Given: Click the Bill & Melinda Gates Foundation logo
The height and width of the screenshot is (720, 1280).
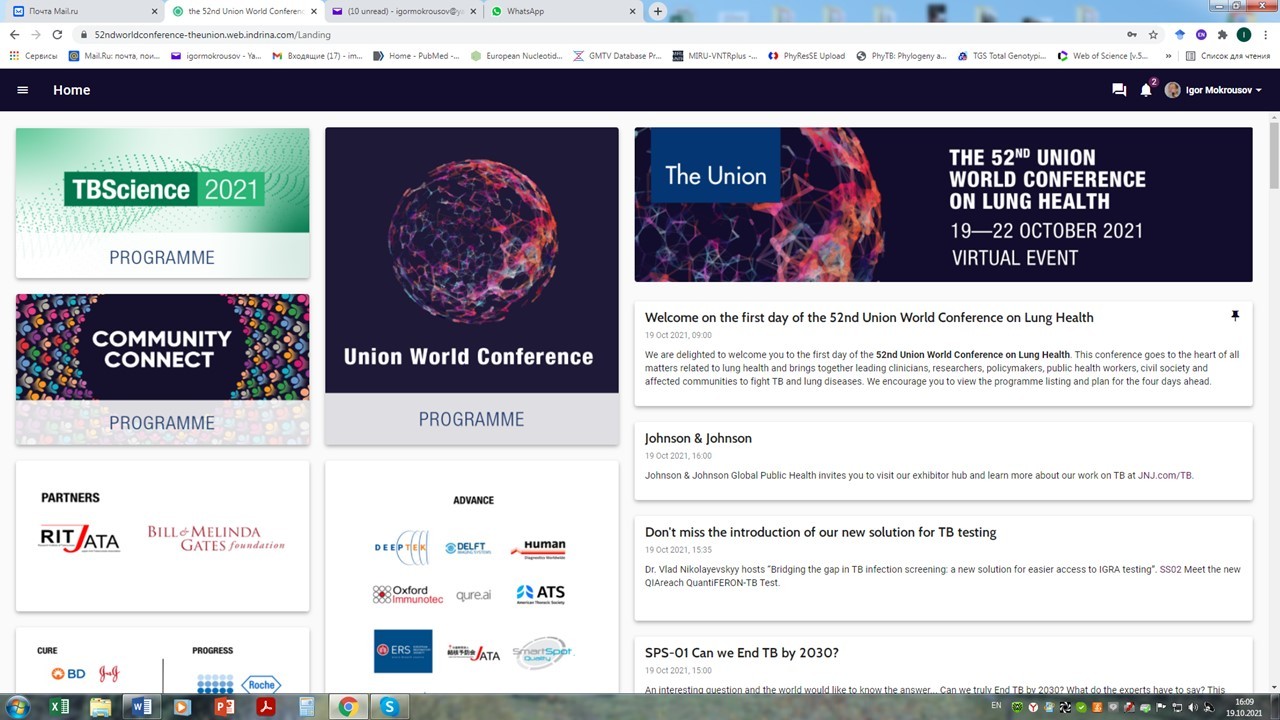Looking at the screenshot, I should click(x=216, y=538).
